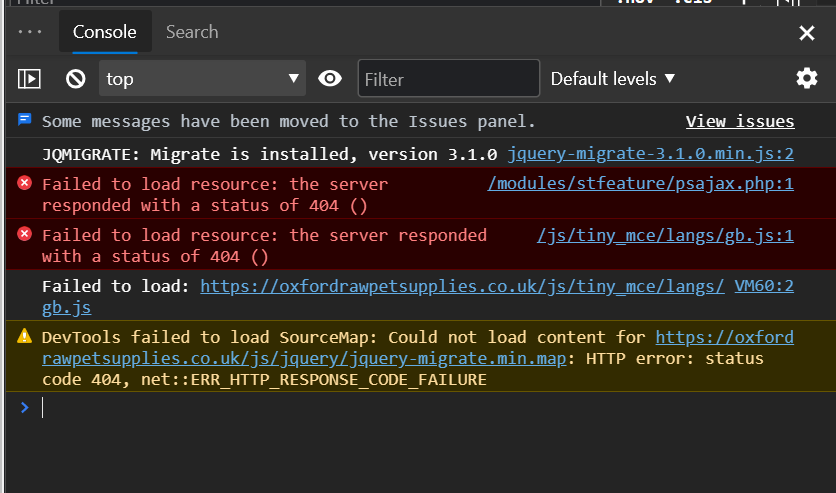The width and height of the screenshot is (836, 493).
Task: Toggle the console sidebar panel icon
Action: point(30,78)
